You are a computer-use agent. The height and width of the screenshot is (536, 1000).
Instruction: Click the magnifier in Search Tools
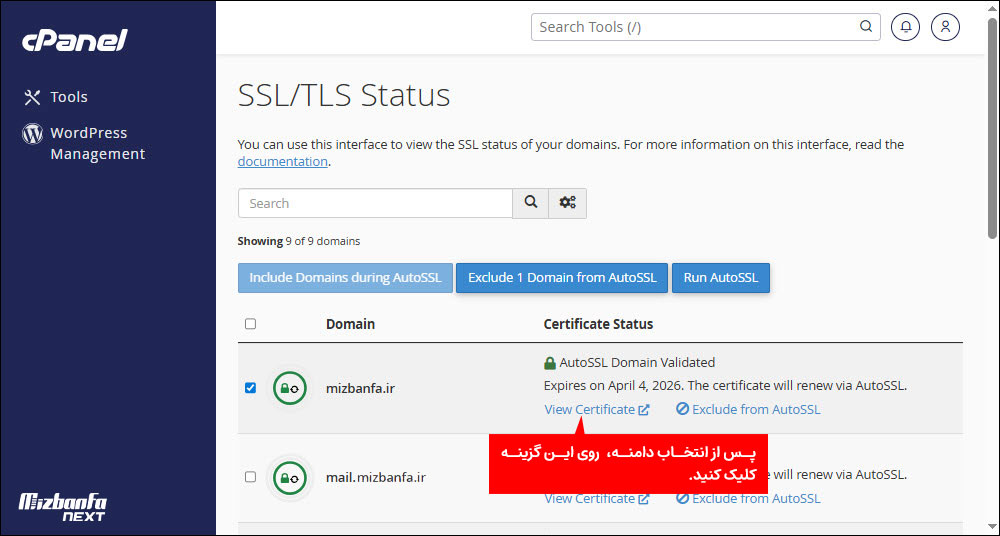pyautogui.click(x=865, y=26)
